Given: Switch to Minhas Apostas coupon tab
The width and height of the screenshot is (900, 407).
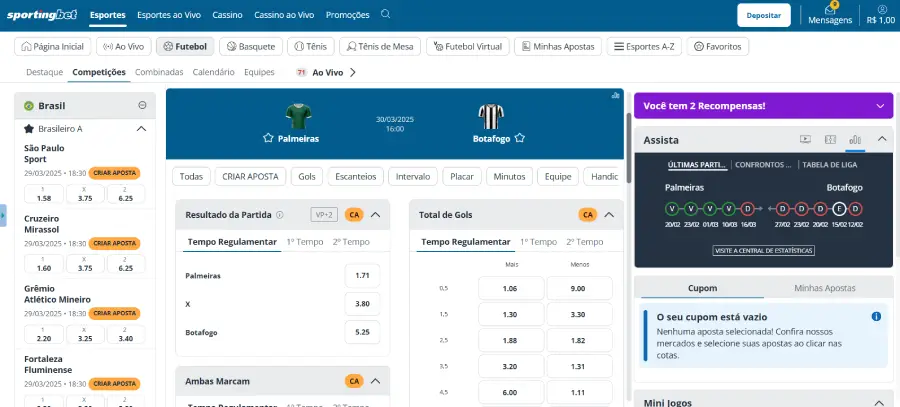Looking at the screenshot, I should coord(825,288).
